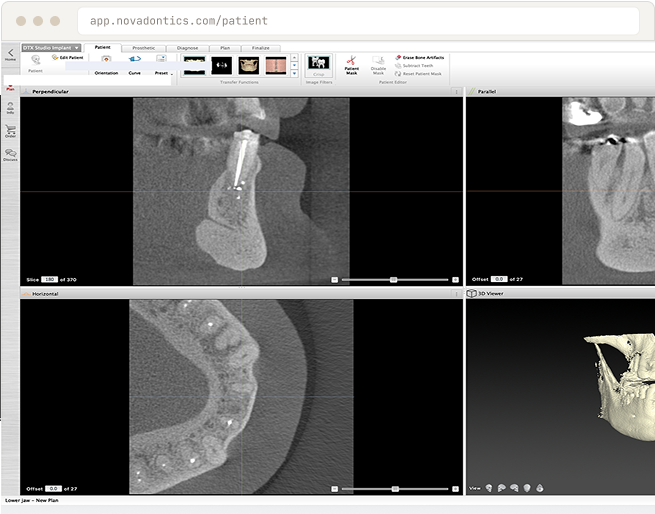
Task: Click the Offset field in Horizontal view
Action: click(53, 489)
